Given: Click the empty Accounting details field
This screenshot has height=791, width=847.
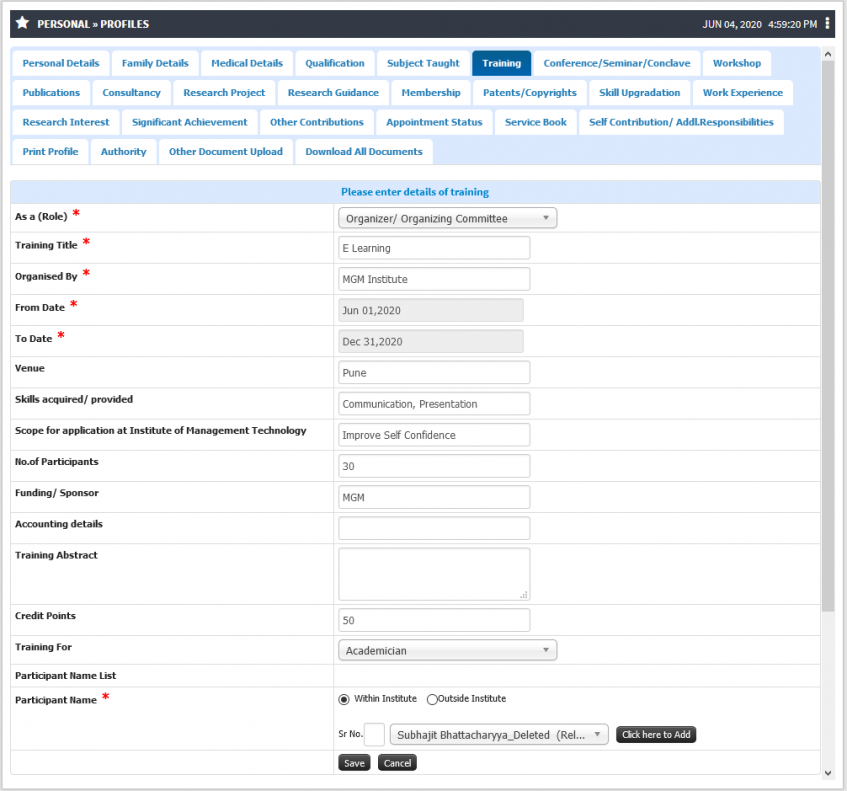Looking at the screenshot, I should tap(434, 528).
